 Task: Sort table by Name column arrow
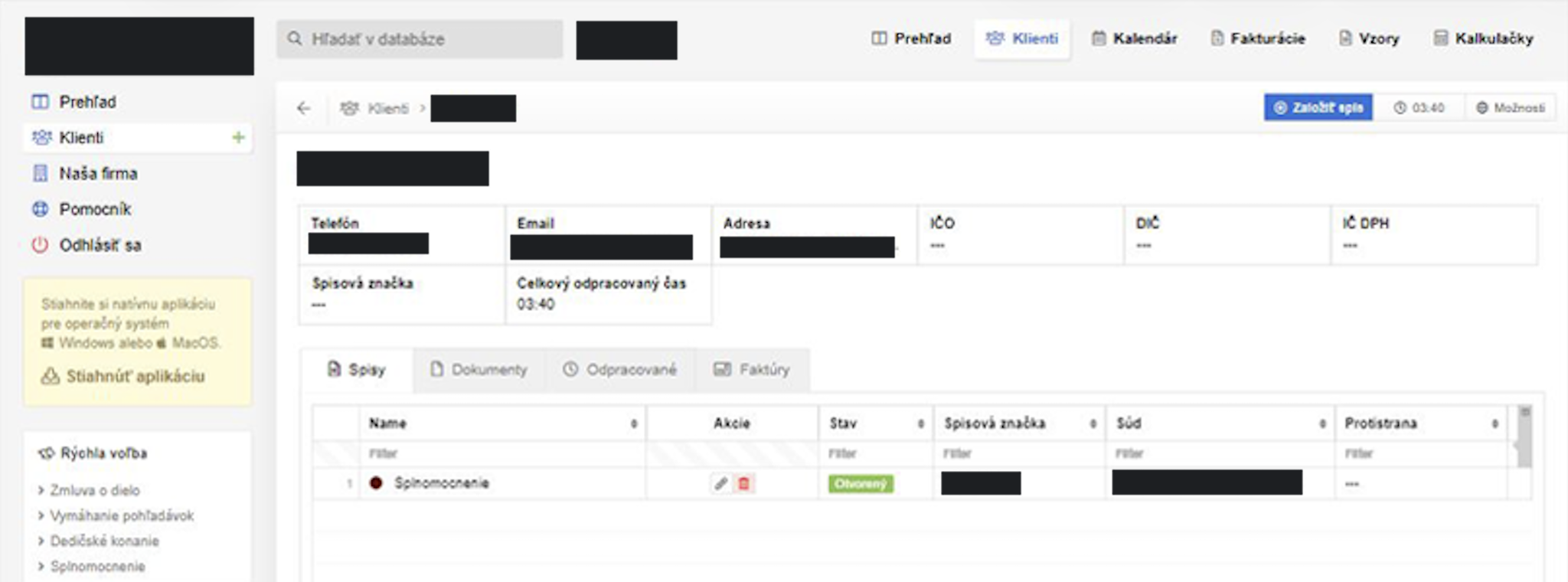(634, 423)
